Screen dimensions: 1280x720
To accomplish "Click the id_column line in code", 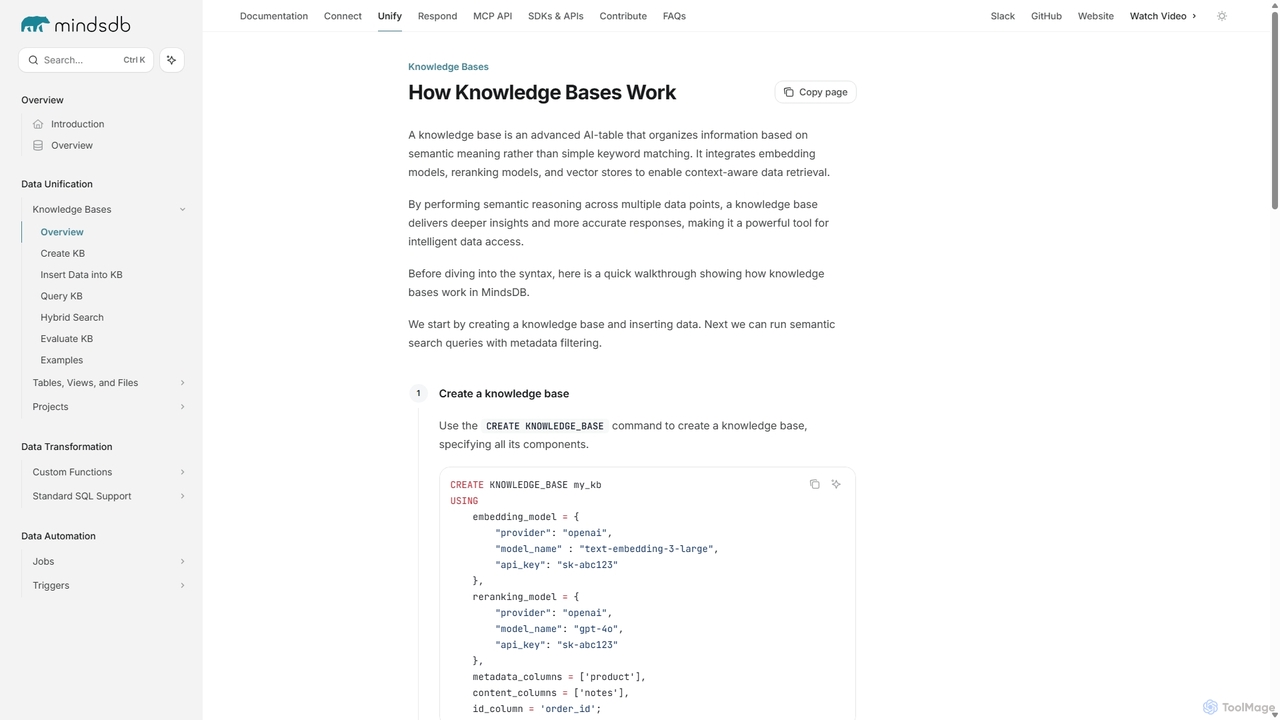I will [537, 709].
